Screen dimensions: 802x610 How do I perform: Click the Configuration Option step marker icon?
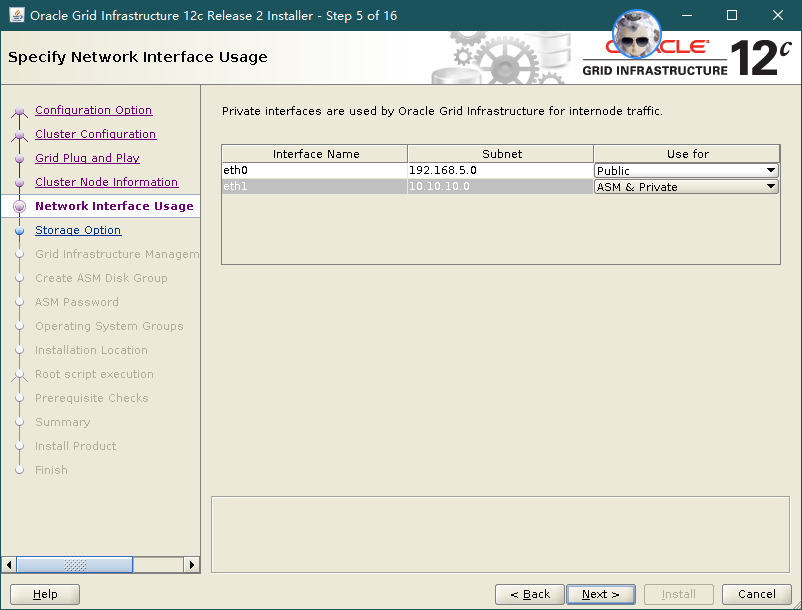[x=19, y=111]
